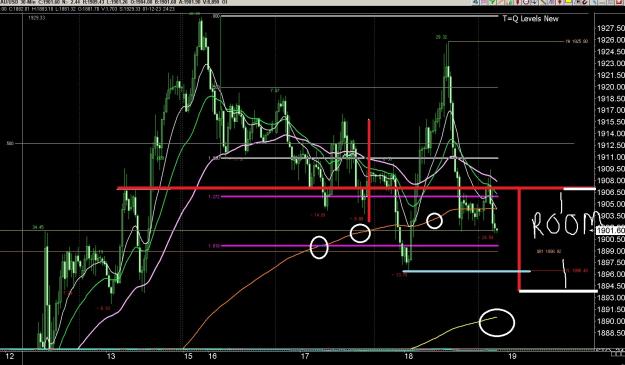Click date 15 on the time axis
The image size is (625, 365).
(188, 356)
